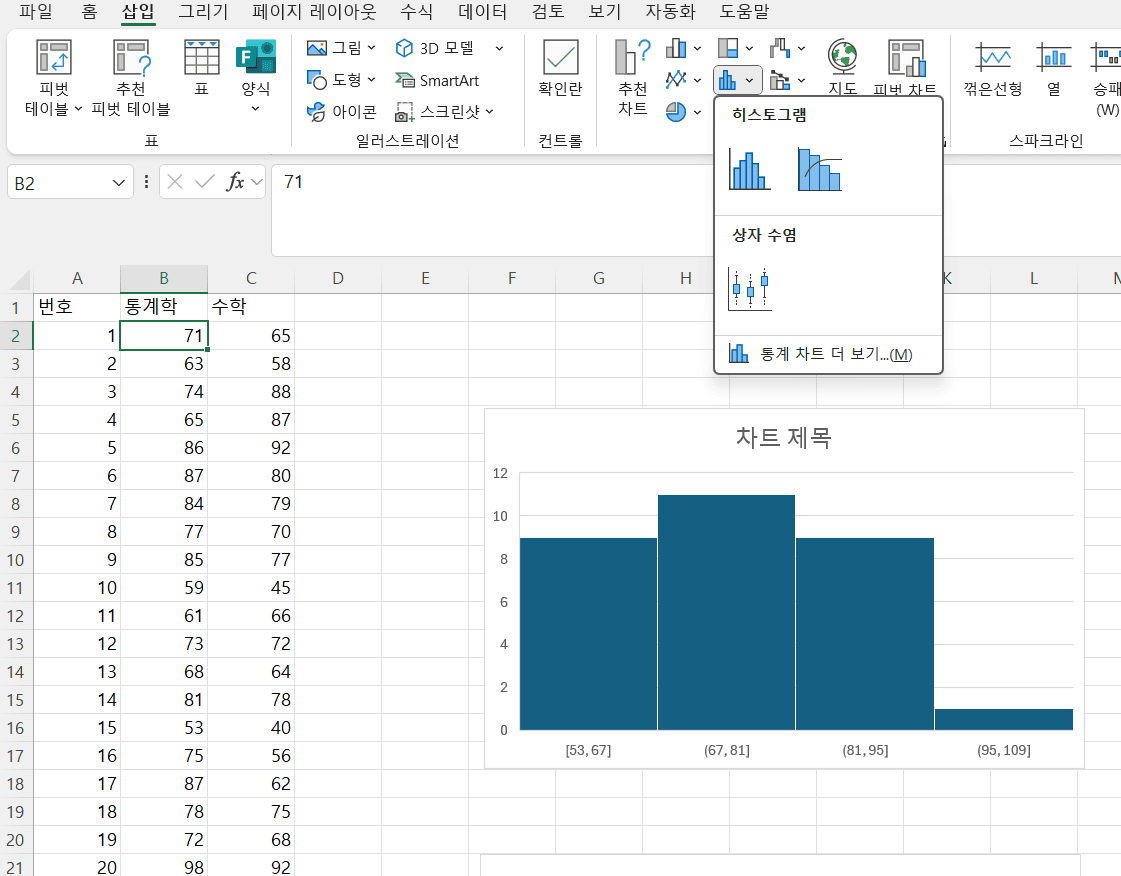Expand the pie chart dropdown
Screen dimensions: 1121x876
(x=697, y=112)
